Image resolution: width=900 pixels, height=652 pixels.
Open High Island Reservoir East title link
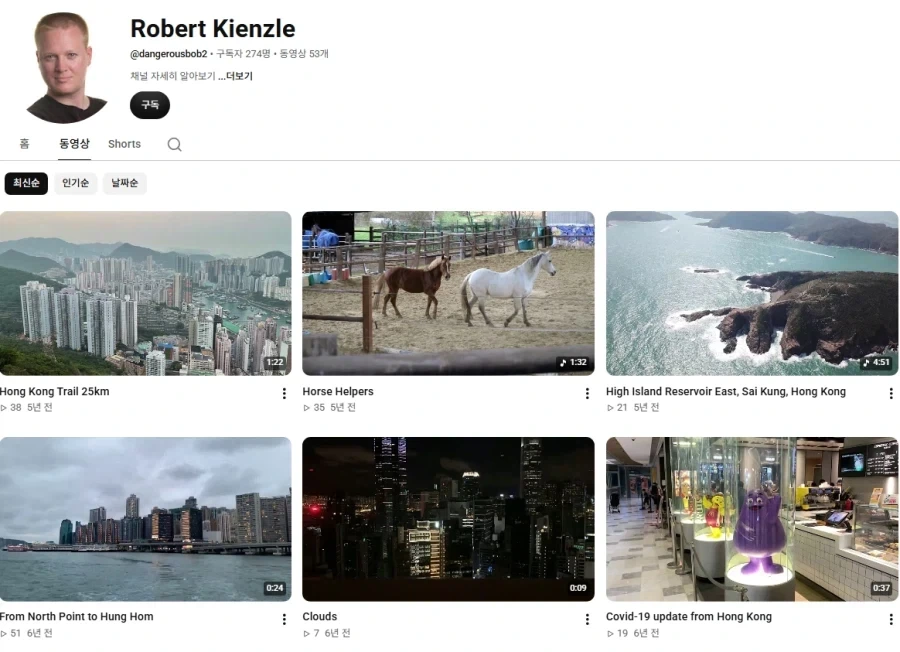[x=726, y=391]
